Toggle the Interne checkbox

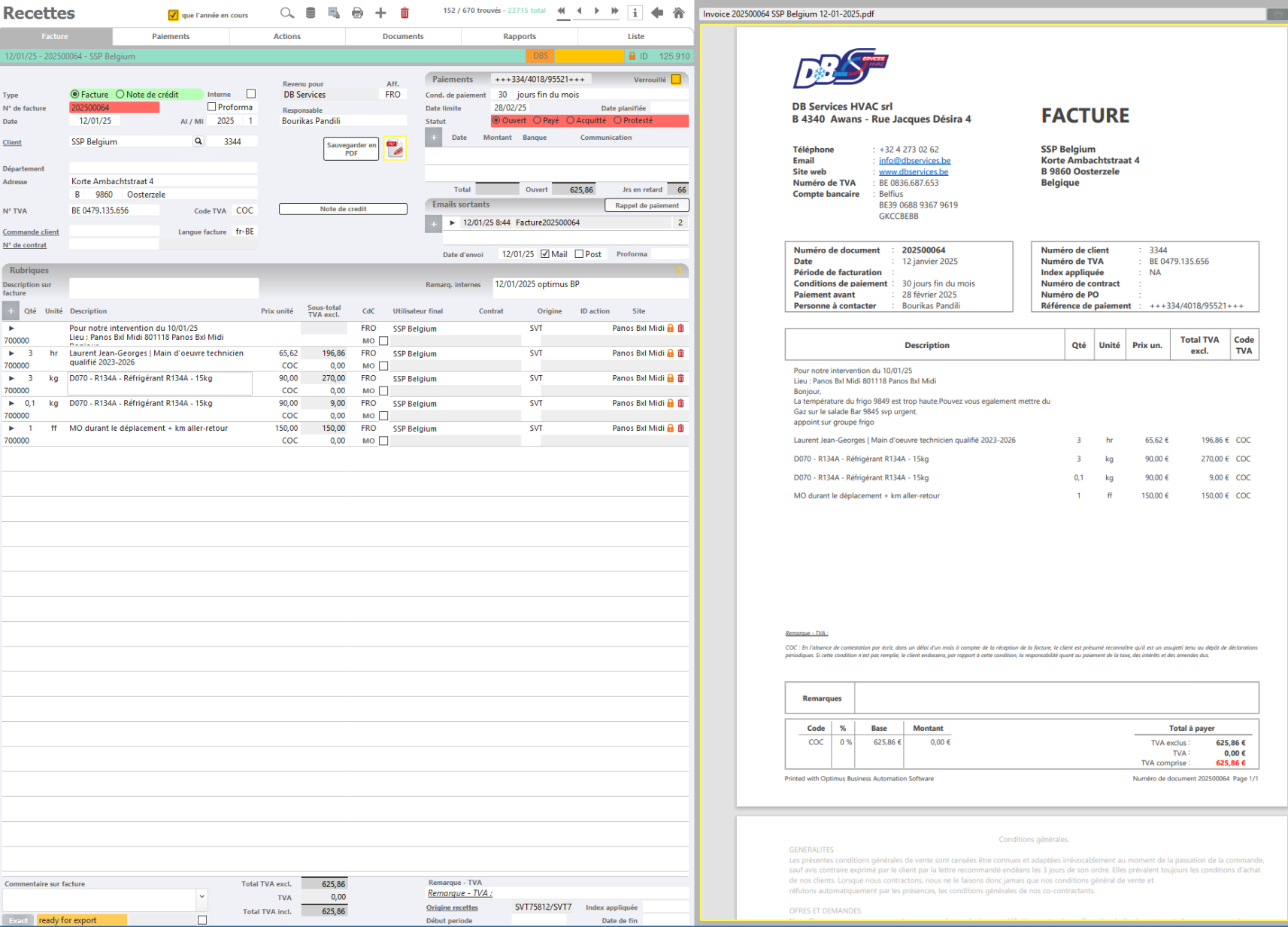tap(251, 94)
